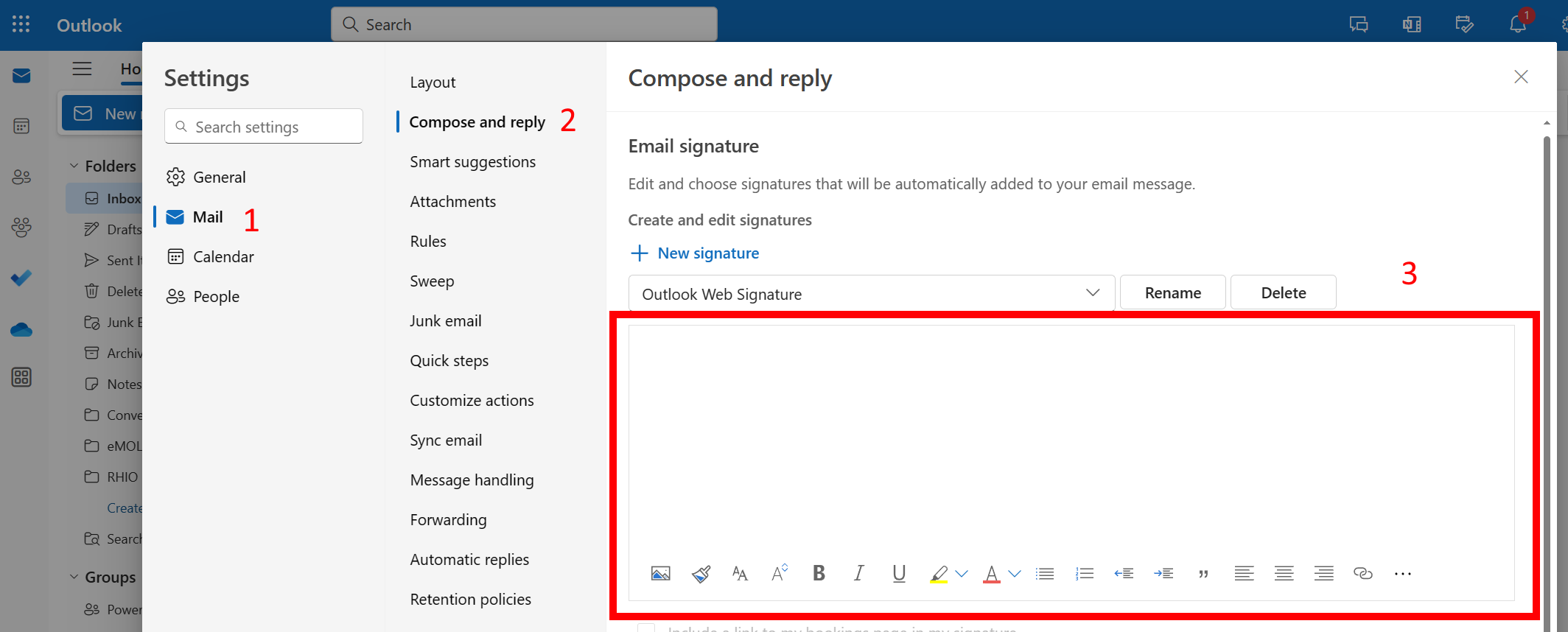The width and height of the screenshot is (1568, 632).
Task: Center align the signature text
Action: 1284,574
